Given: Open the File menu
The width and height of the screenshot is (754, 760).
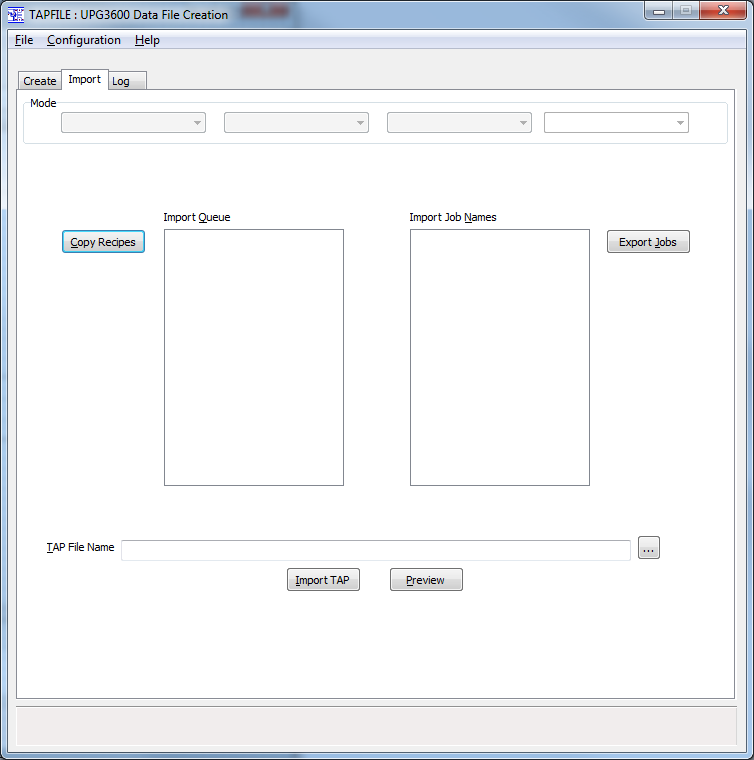Looking at the screenshot, I should [24, 40].
